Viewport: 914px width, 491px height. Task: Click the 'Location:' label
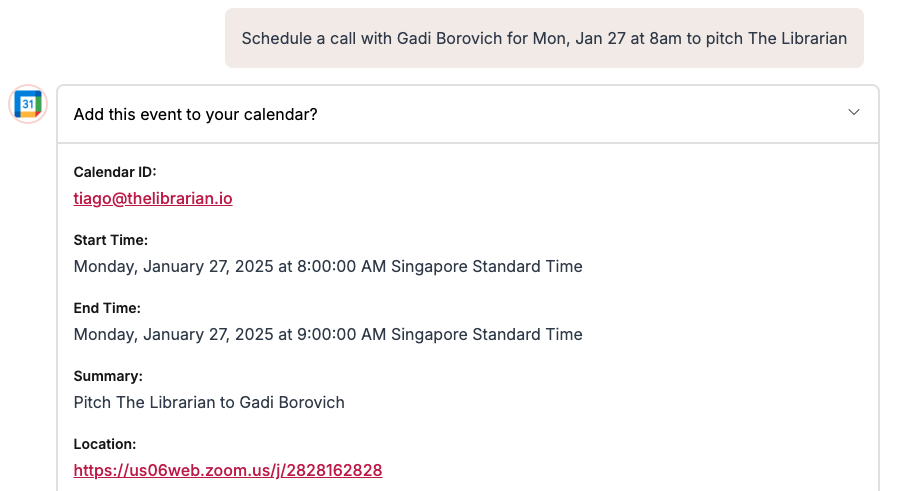pos(105,444)
